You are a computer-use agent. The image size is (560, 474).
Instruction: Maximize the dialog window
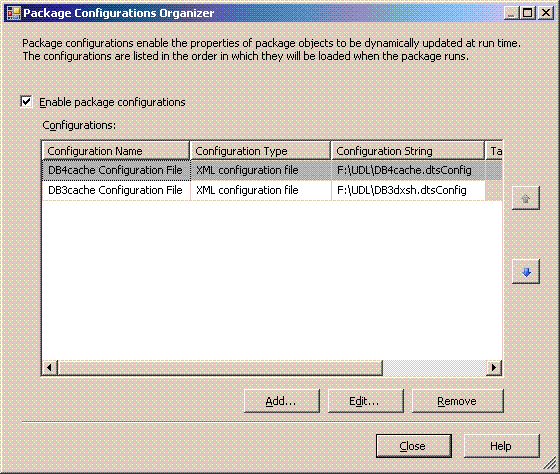coord(528,14)
